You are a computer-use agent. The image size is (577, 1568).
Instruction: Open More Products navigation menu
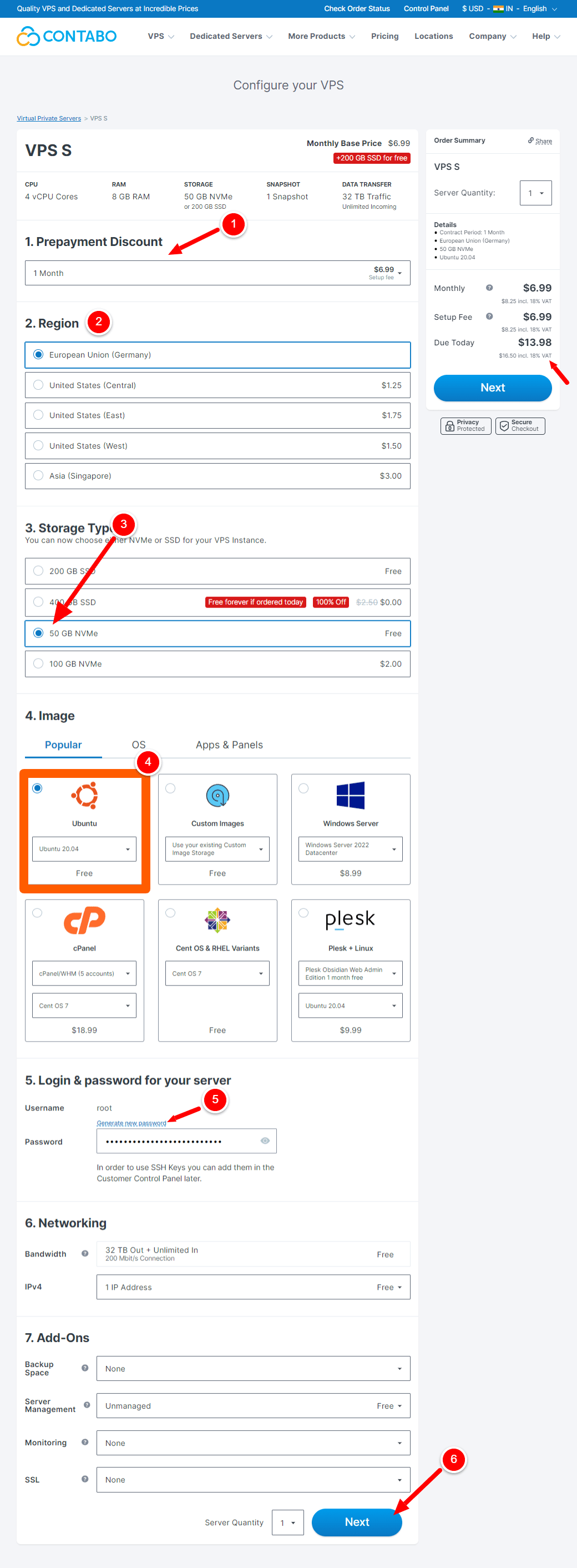pos(322,37)
